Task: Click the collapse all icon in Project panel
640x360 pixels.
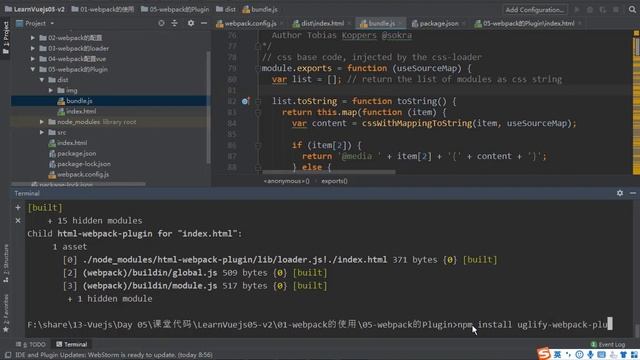Action: tap(174, 23)
